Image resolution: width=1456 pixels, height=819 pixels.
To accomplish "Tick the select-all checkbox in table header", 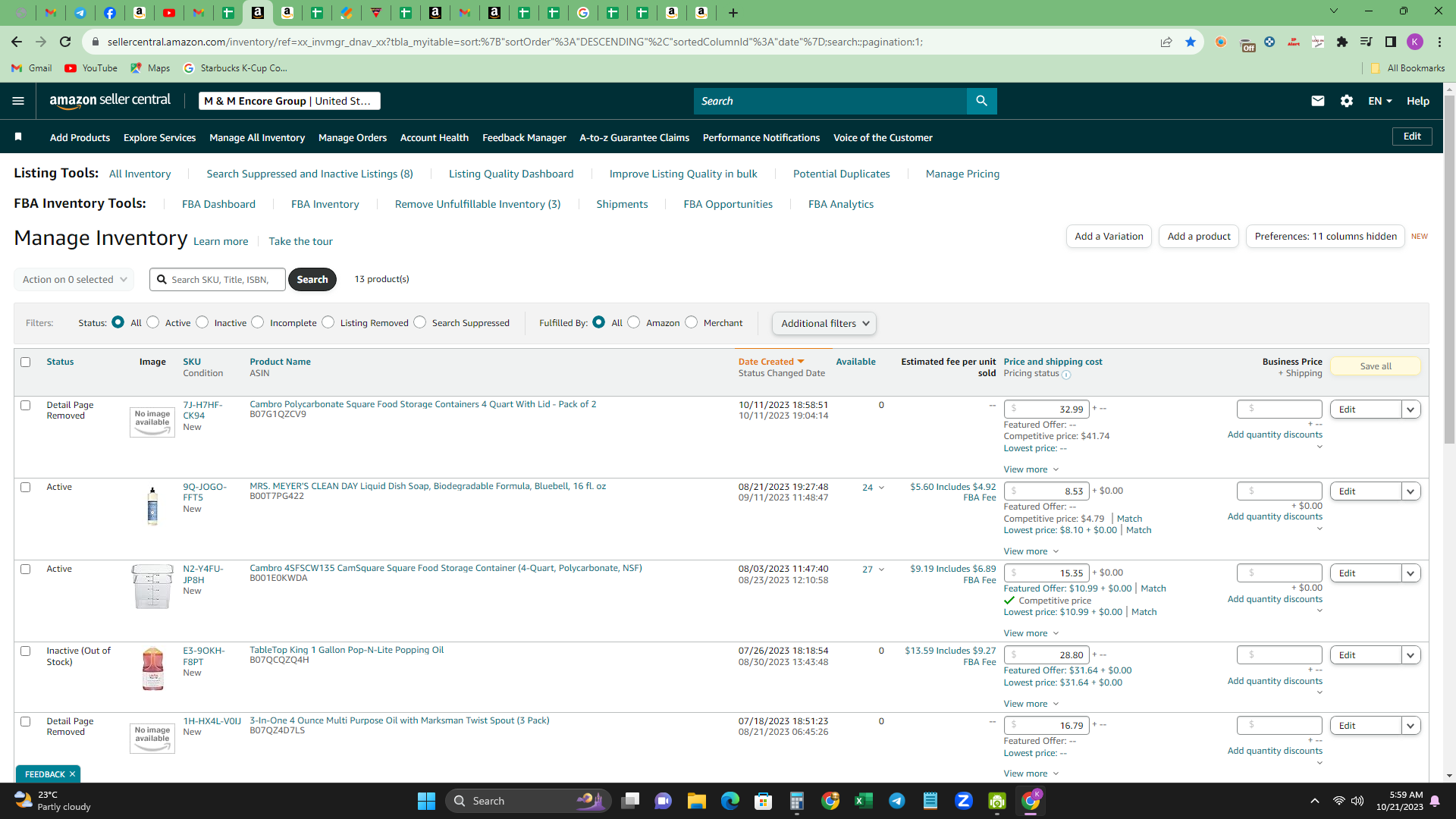I will [26, 362].
